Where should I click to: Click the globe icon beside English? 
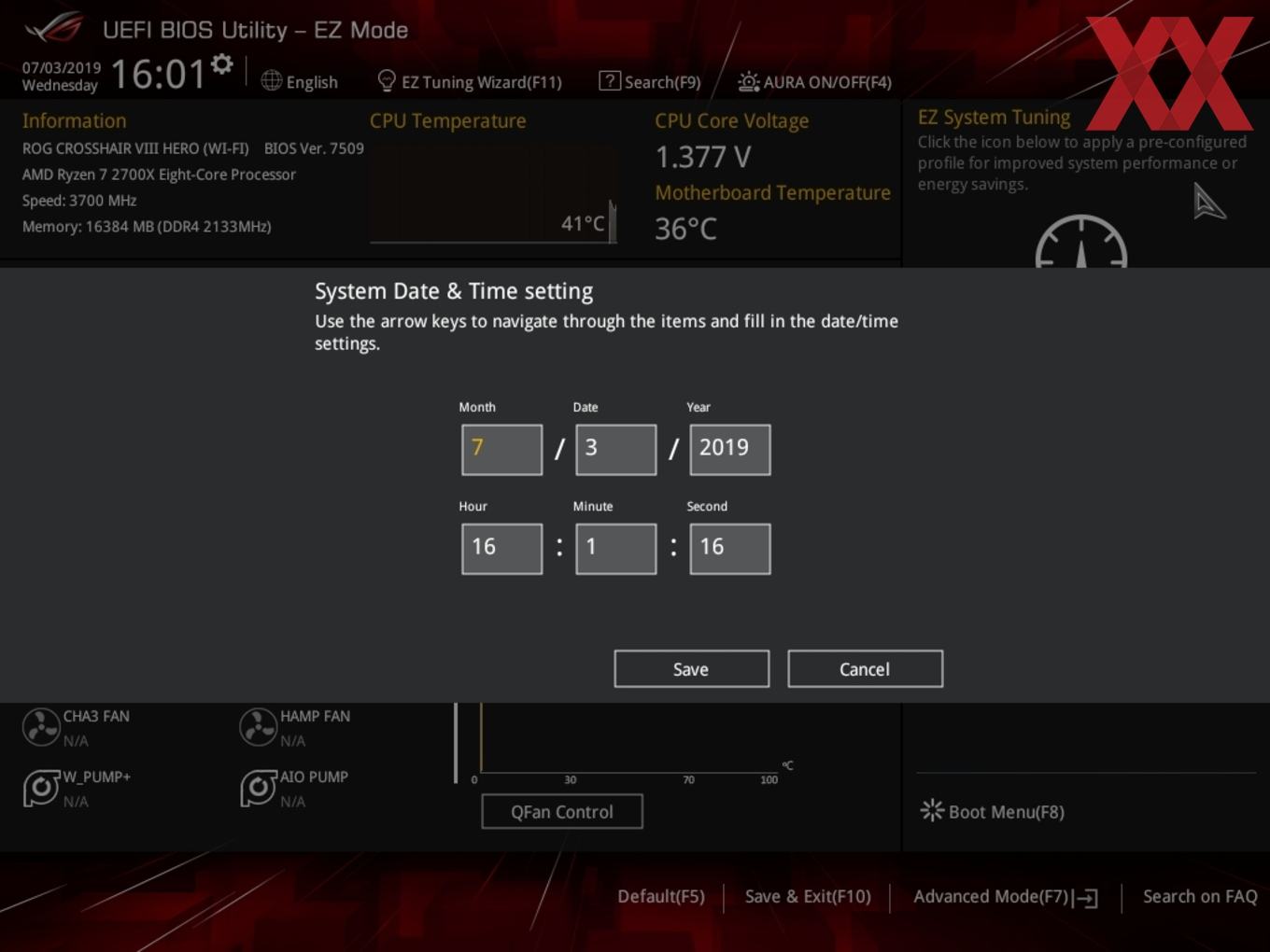(x=271, y=81)
